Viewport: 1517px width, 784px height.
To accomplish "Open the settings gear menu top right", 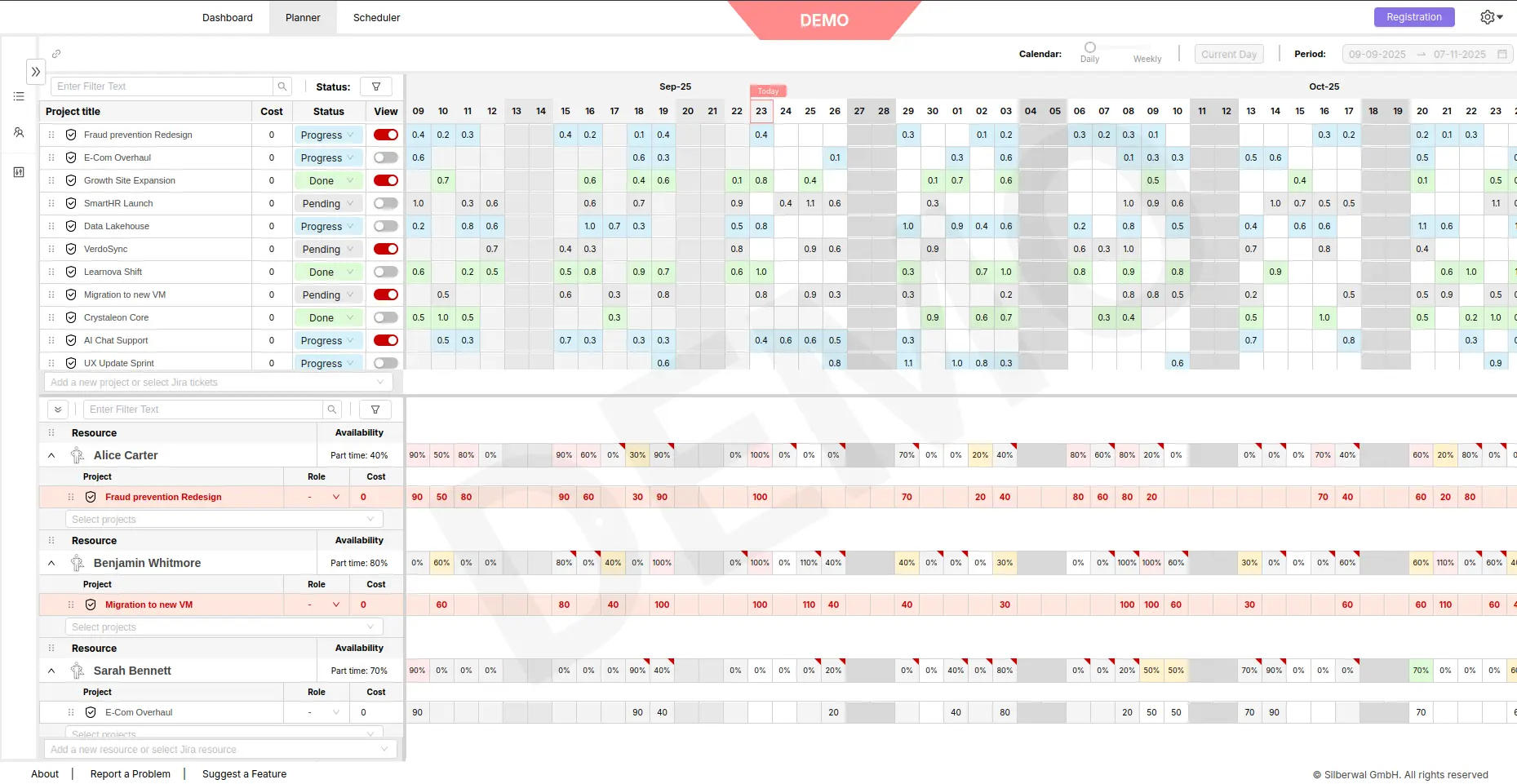I will [x=1487, y=17].
